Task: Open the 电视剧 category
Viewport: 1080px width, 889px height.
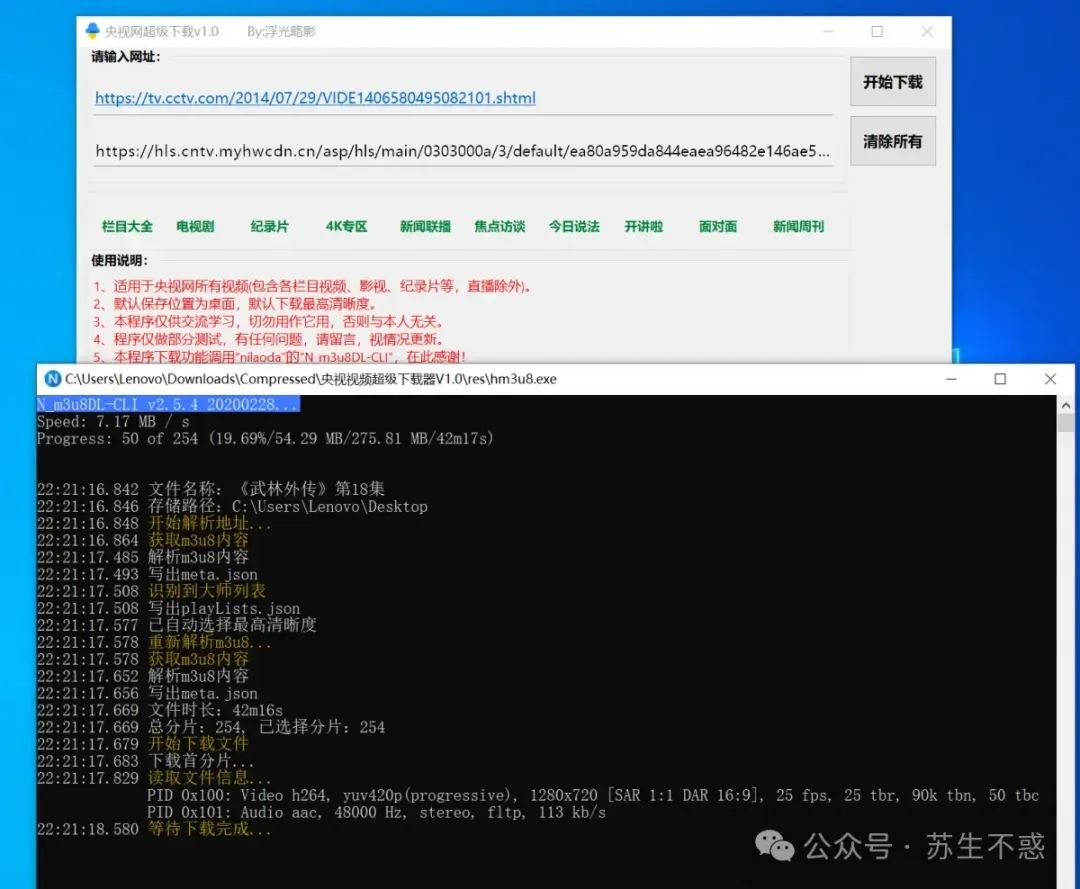Action: coord(195,227)
